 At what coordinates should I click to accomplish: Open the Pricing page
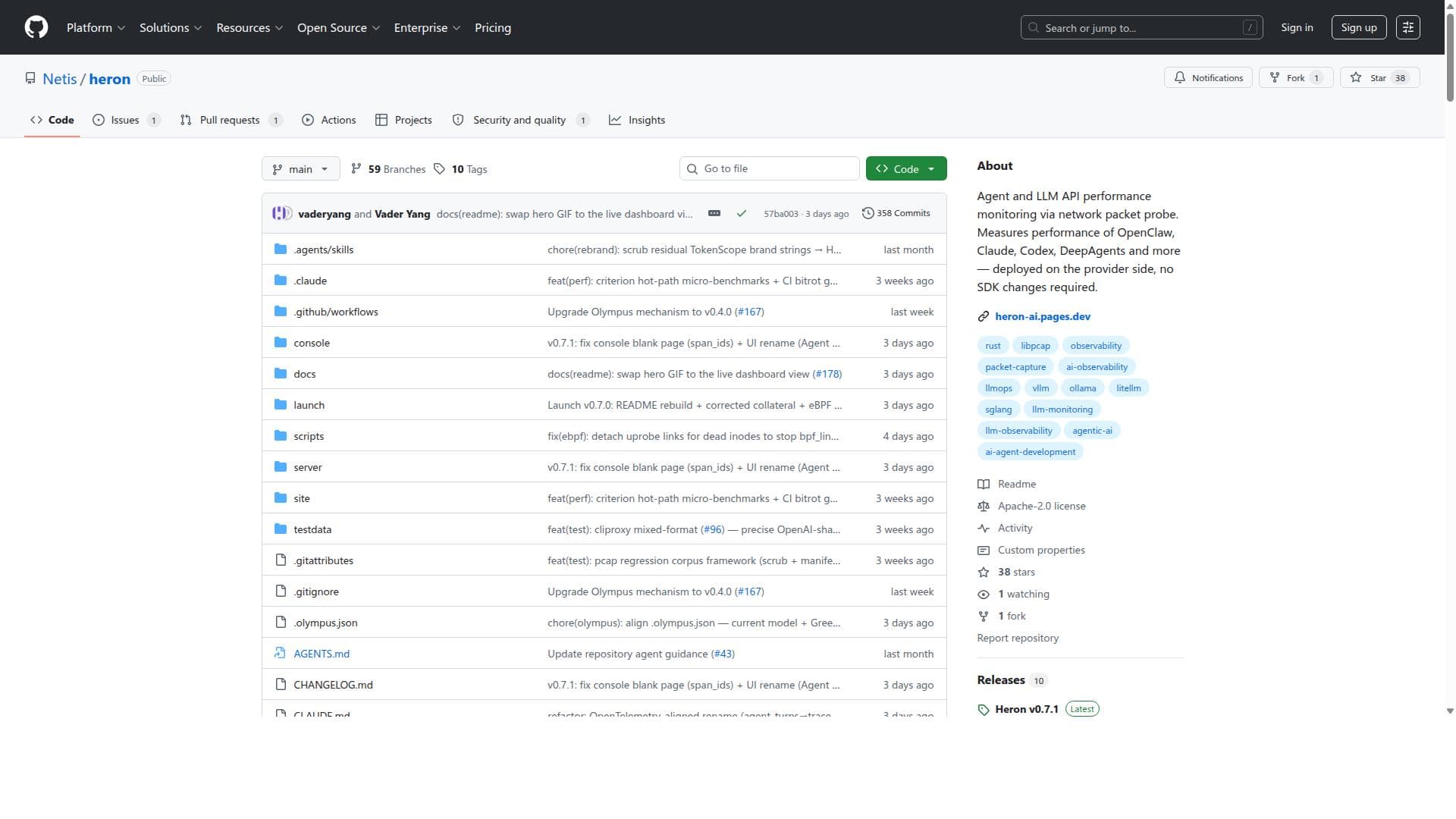[x=493, y=27]
